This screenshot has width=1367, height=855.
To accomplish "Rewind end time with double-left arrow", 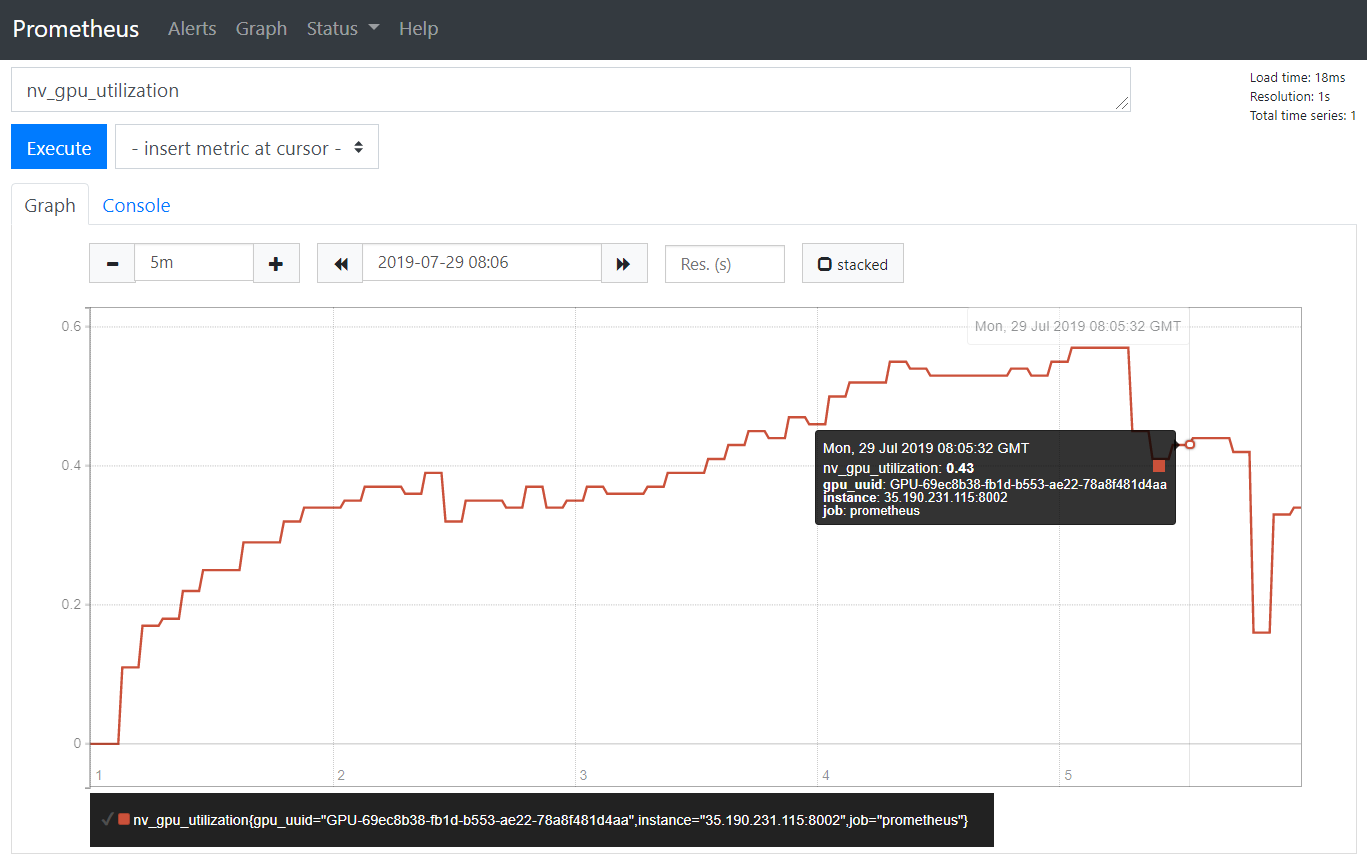I will [x=340, y=264].
